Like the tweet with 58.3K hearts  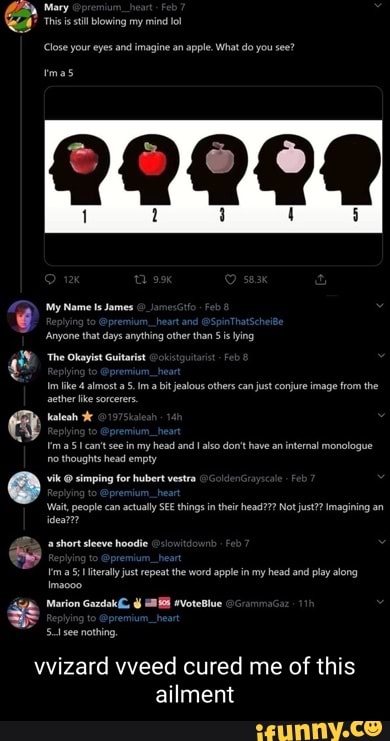231,280
